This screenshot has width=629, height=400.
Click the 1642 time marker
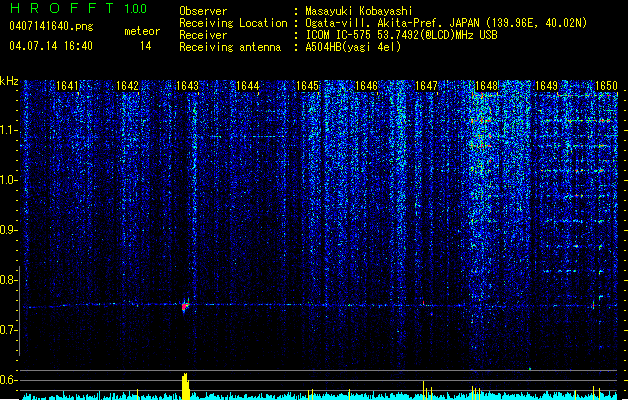[x=127, y=86]
